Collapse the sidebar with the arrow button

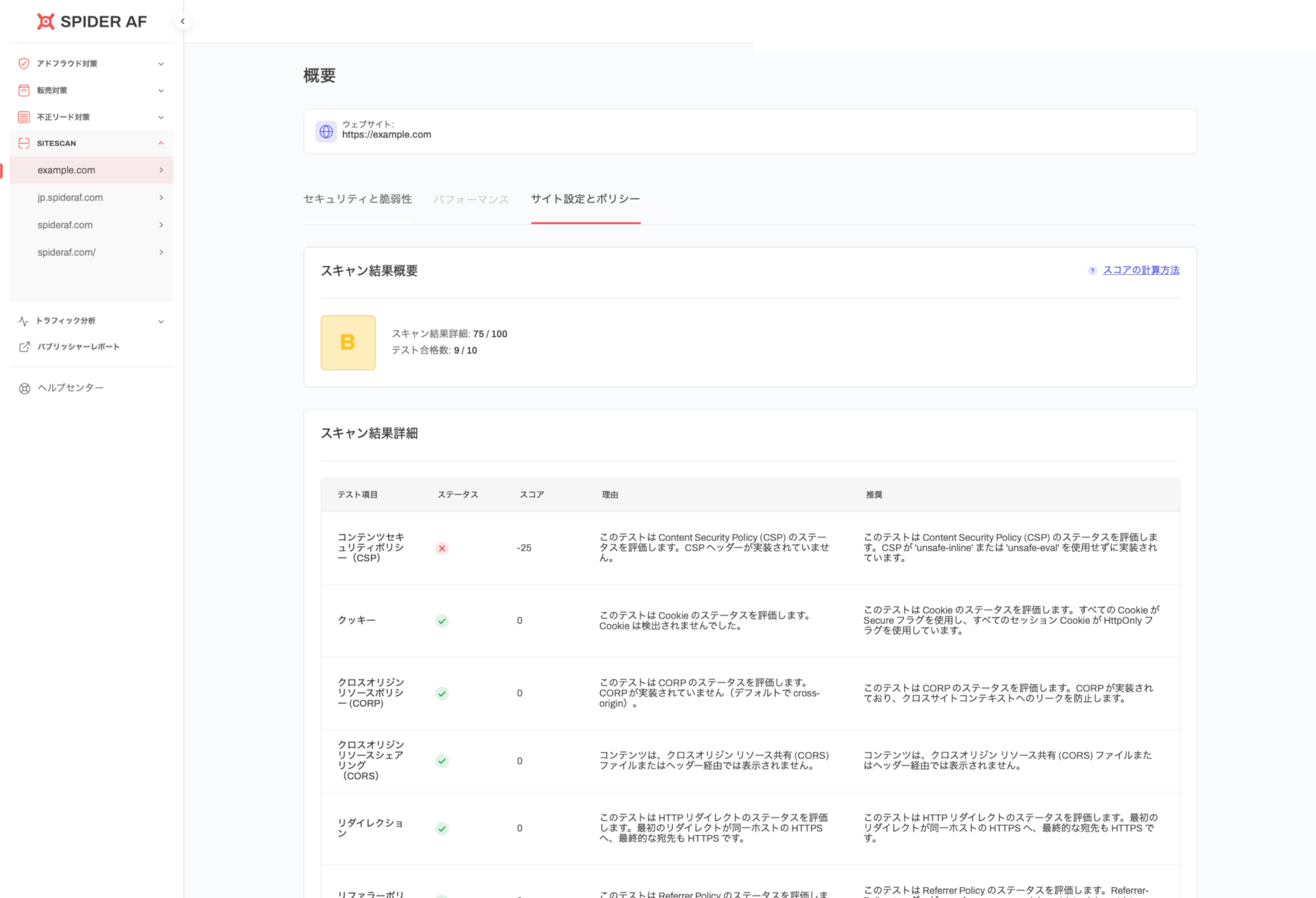pos(182,22)
